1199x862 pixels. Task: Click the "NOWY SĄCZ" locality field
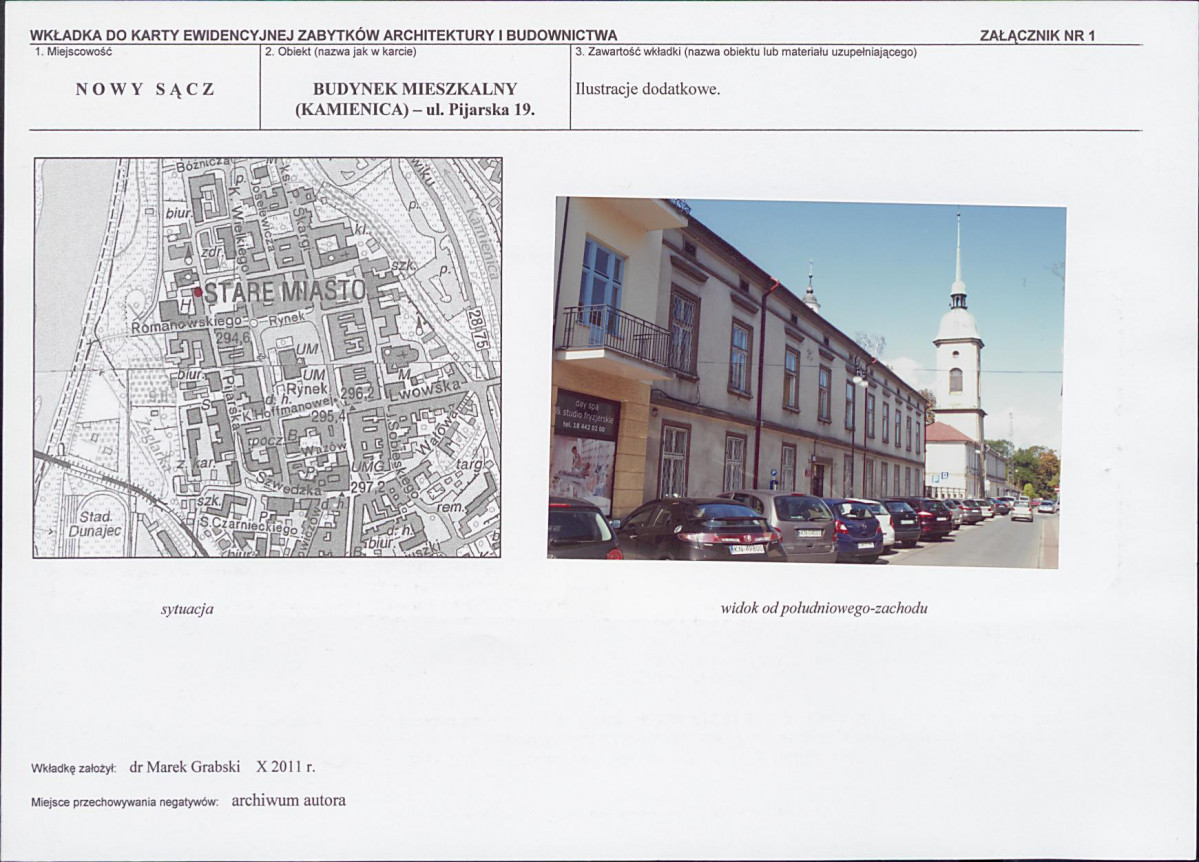145,89
